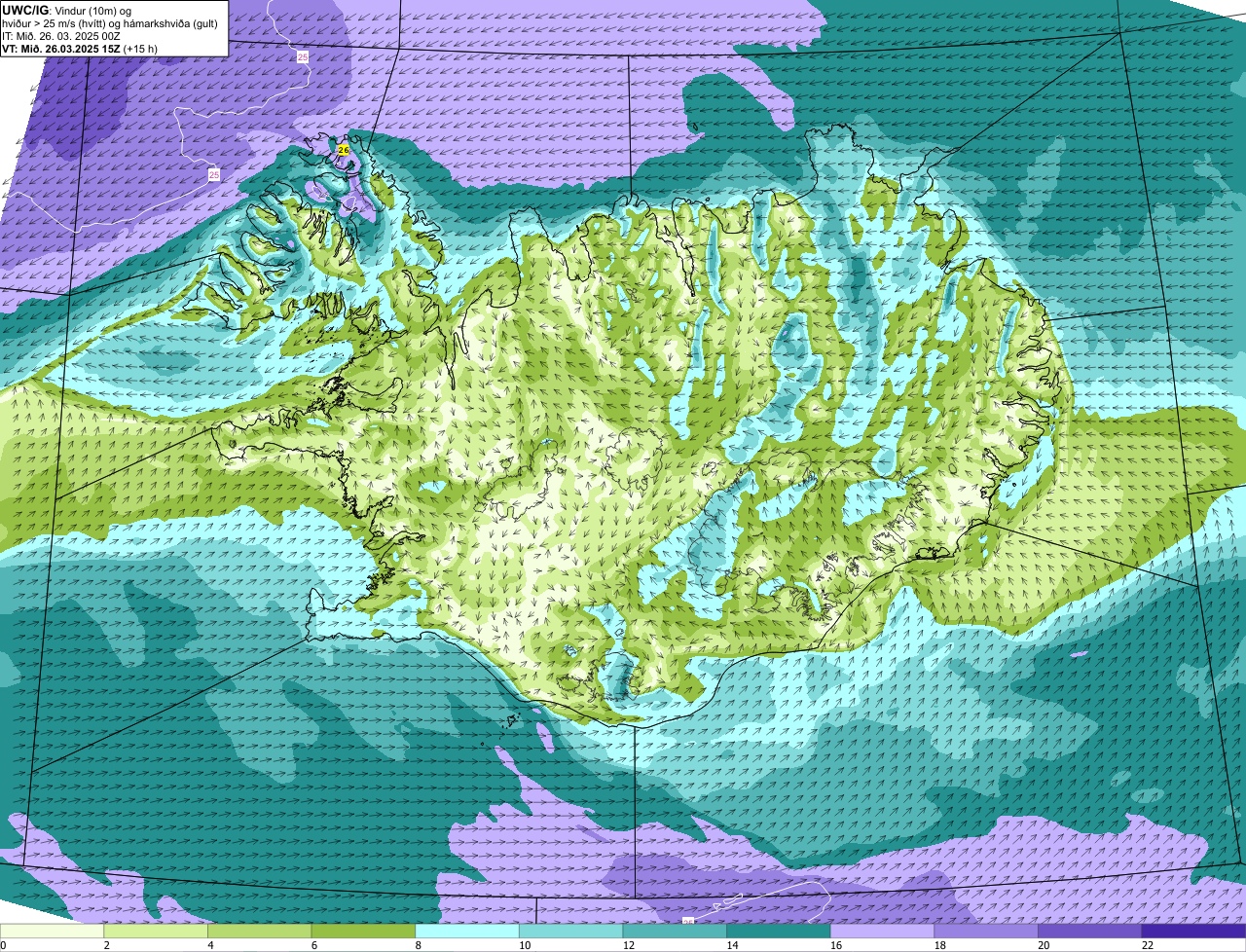Select the light cyan swatch between 8 and 10
Viewport: 1246px width, 952px height.
pos(467,931)
